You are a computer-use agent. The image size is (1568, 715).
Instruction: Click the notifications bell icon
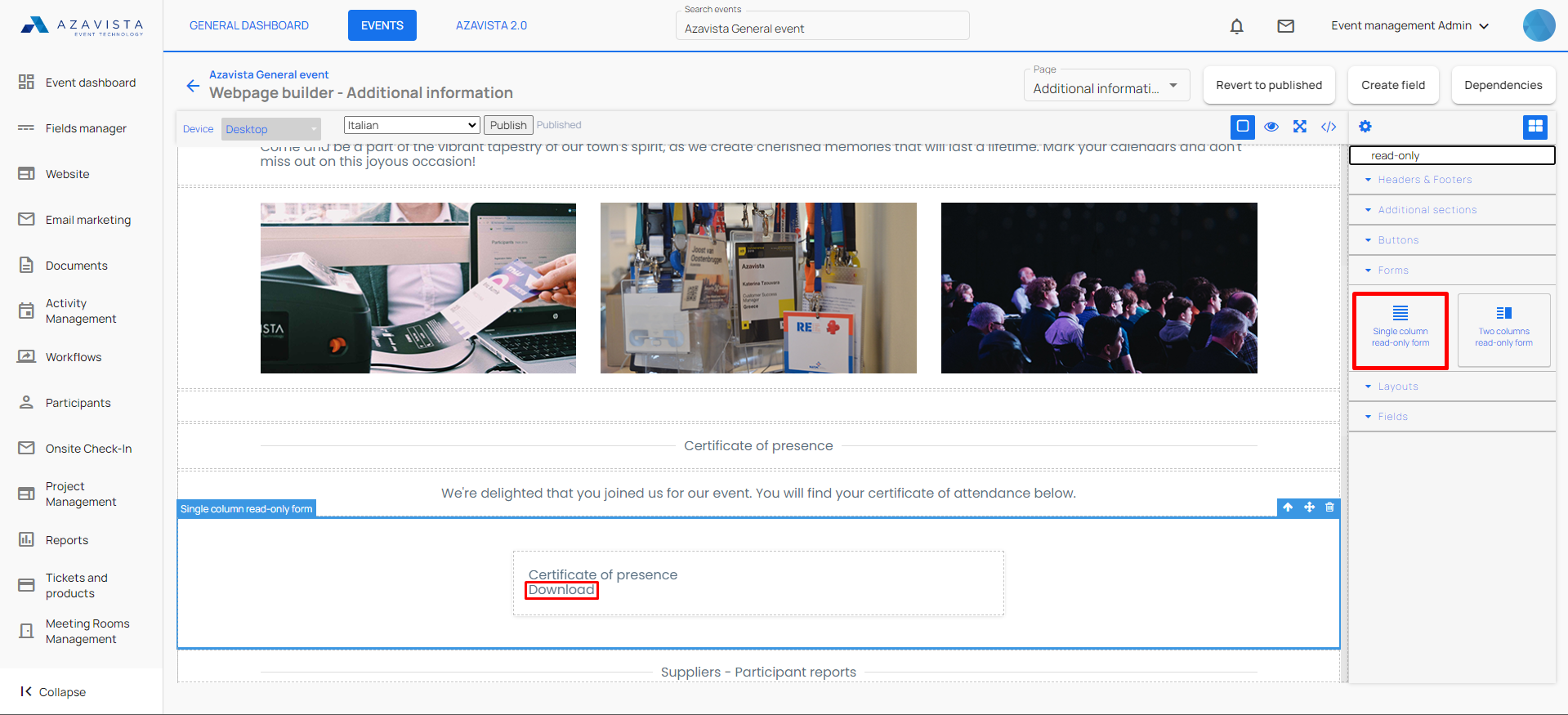[x=1237, y=26]
